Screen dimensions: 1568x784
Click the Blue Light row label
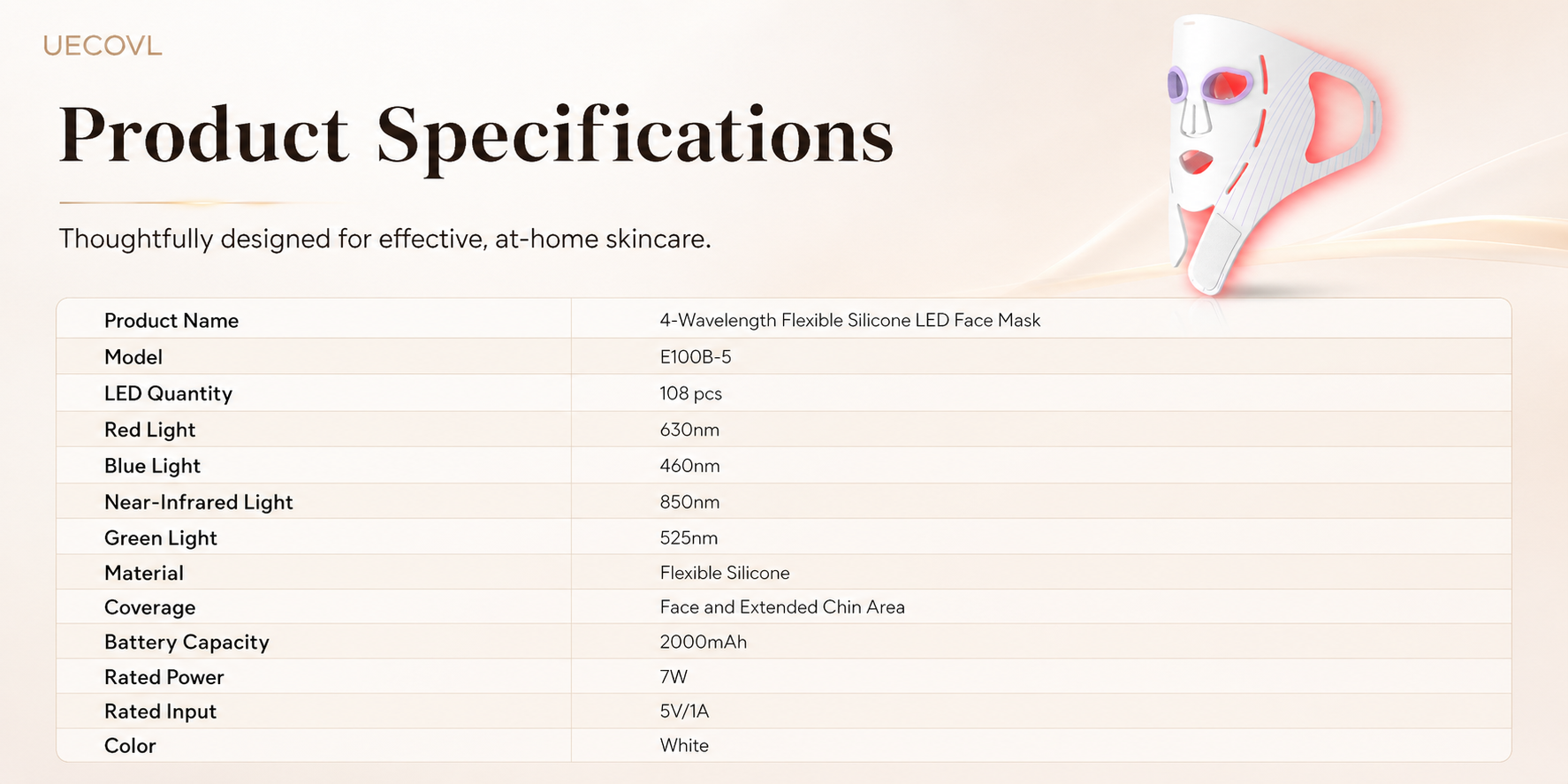[152, 466]
